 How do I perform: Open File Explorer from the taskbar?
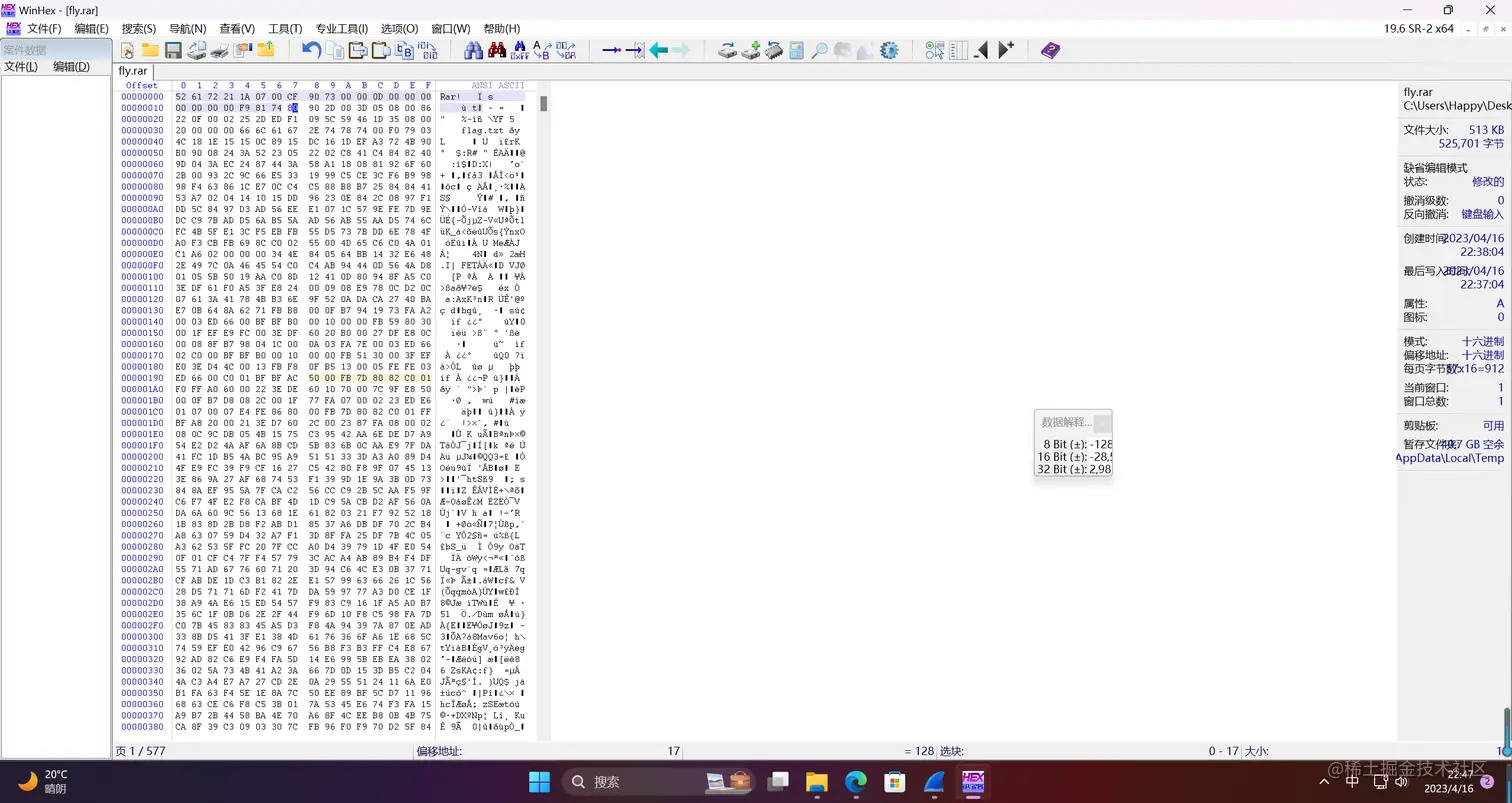pyautogui.click(x=816, y=781)
